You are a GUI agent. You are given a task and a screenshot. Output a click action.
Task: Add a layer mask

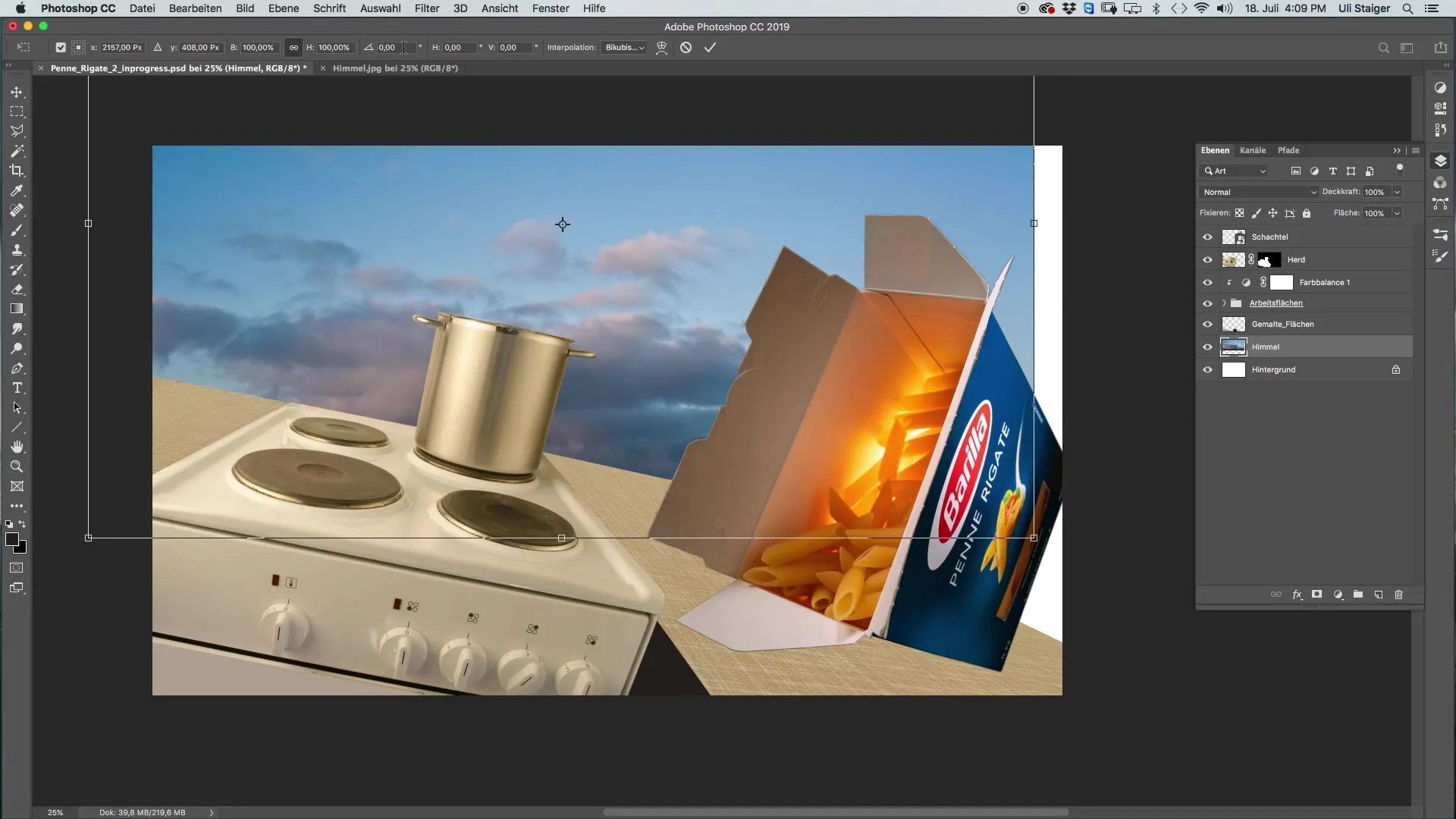click(x=1317, y=595)
